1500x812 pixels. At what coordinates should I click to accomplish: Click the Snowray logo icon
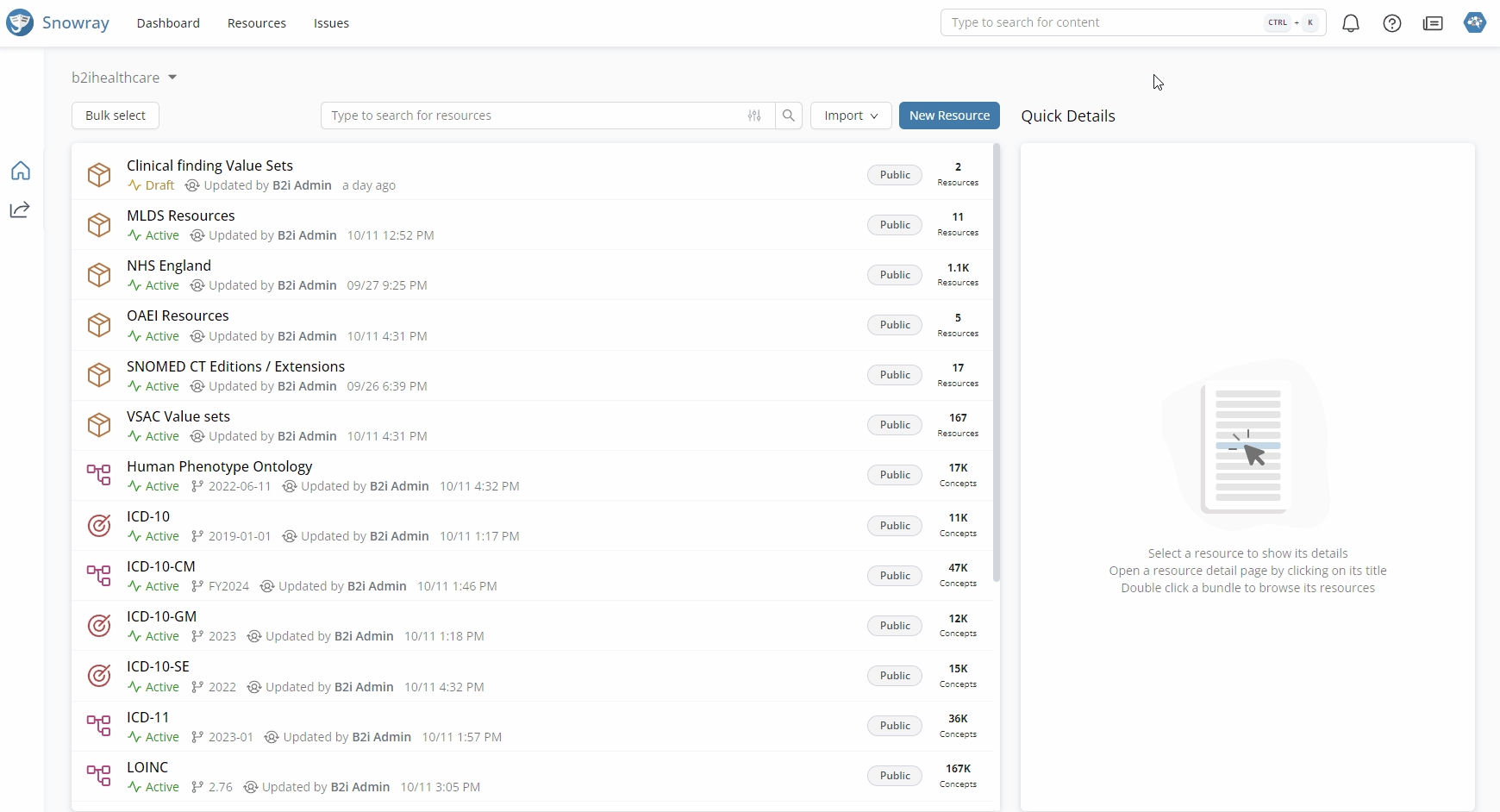20,22
